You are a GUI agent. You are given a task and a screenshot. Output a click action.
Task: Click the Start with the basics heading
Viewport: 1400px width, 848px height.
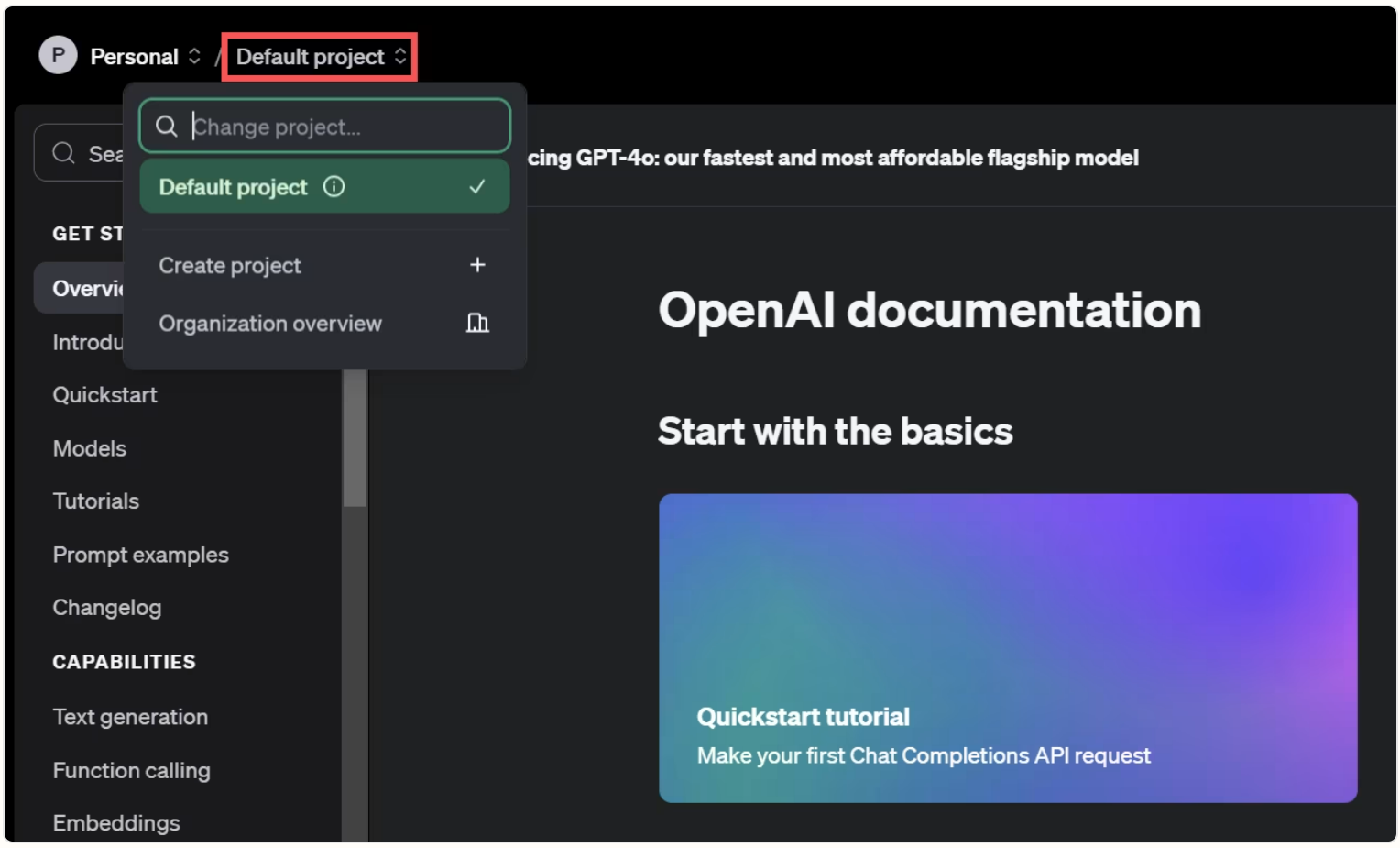(x=835, y=431)
